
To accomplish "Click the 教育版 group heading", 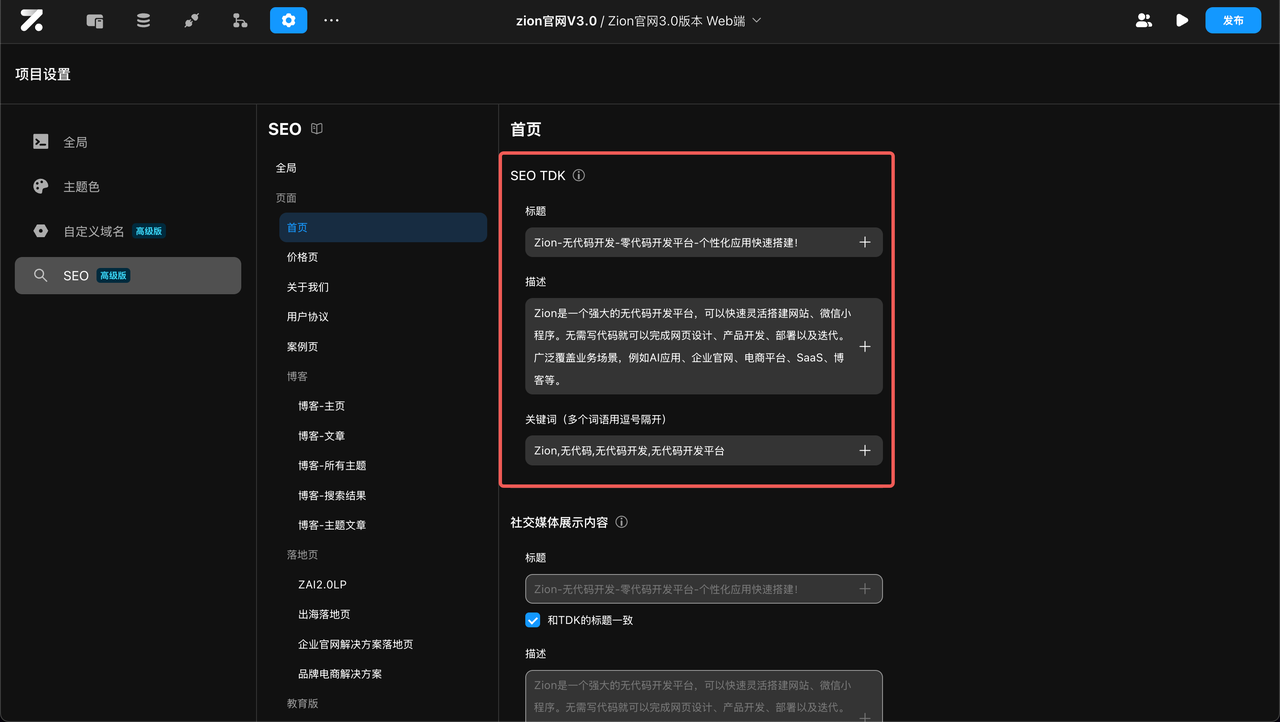I will click(x=303, y=704).
